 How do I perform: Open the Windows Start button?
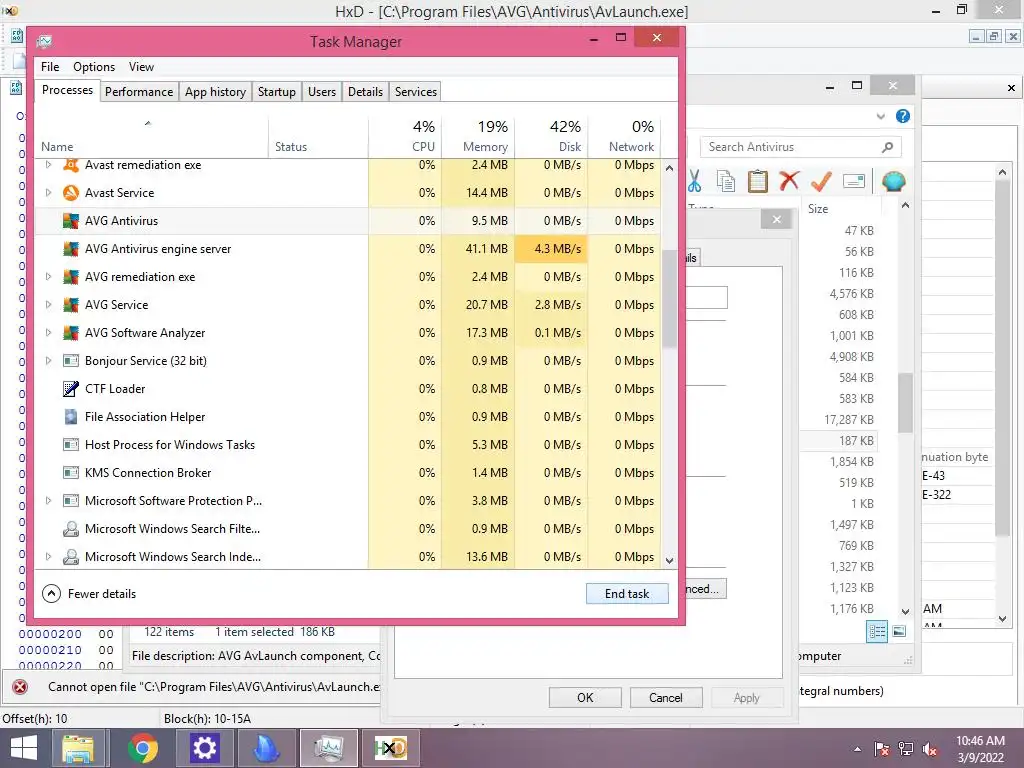(24, 748)
